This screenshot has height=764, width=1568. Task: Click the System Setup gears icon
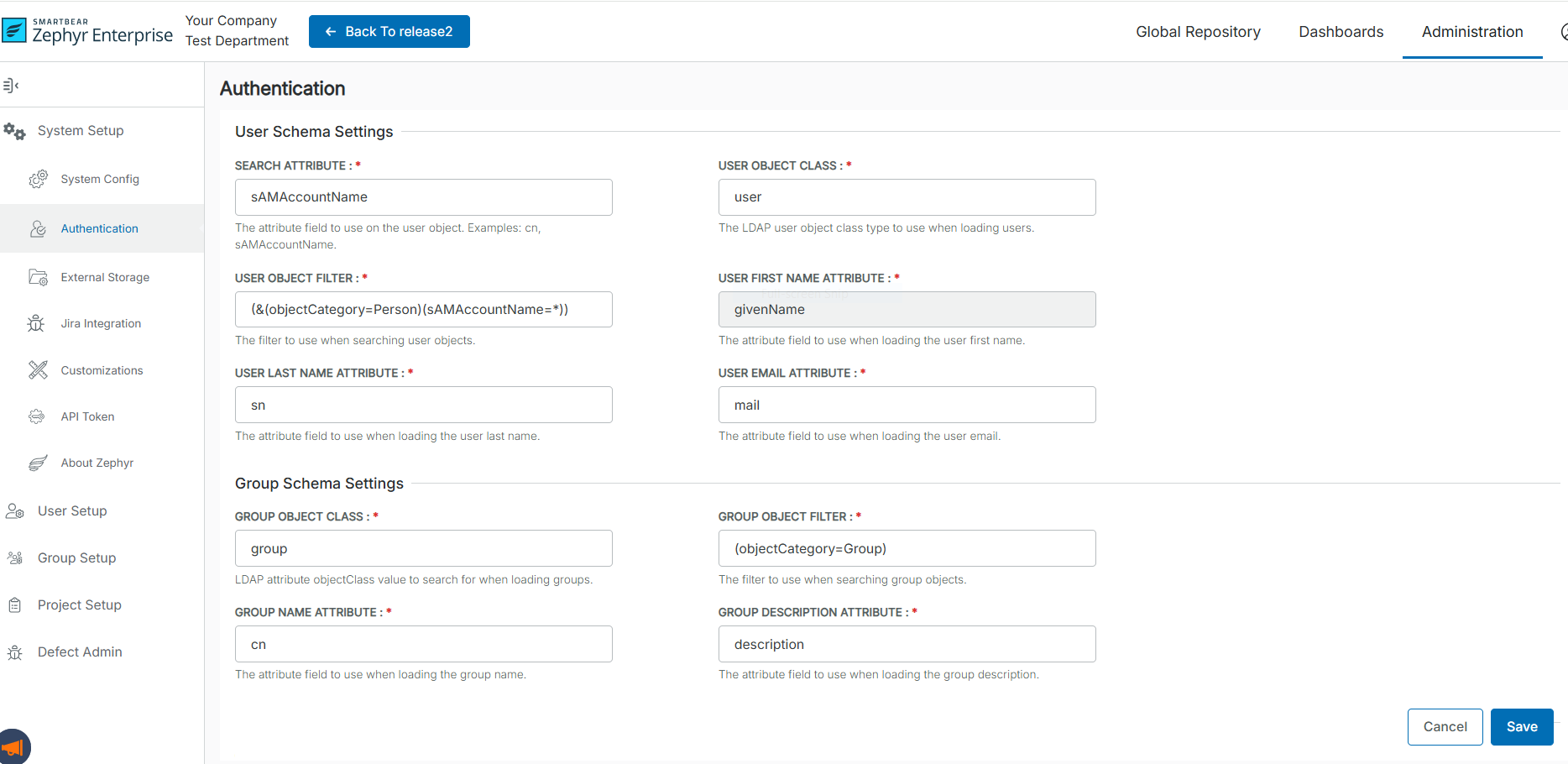click(x=14, y=131)
